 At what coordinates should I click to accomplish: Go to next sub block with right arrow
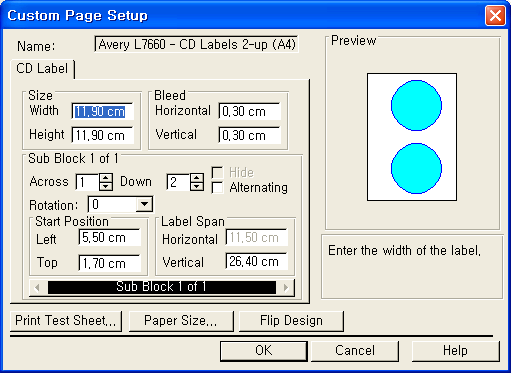click(286, 288)
